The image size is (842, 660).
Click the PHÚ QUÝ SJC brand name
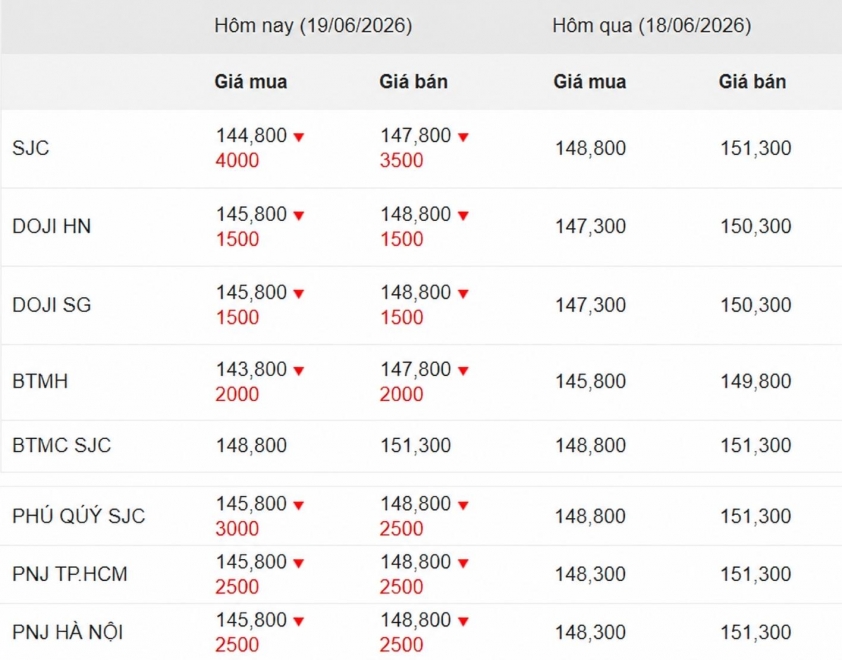[x=78, y=516]
